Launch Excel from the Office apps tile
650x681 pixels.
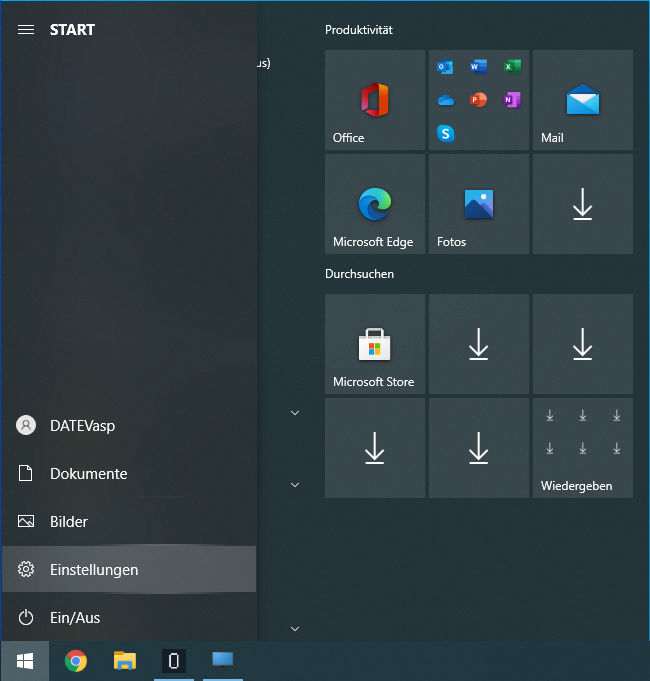(x=512, y=66)
